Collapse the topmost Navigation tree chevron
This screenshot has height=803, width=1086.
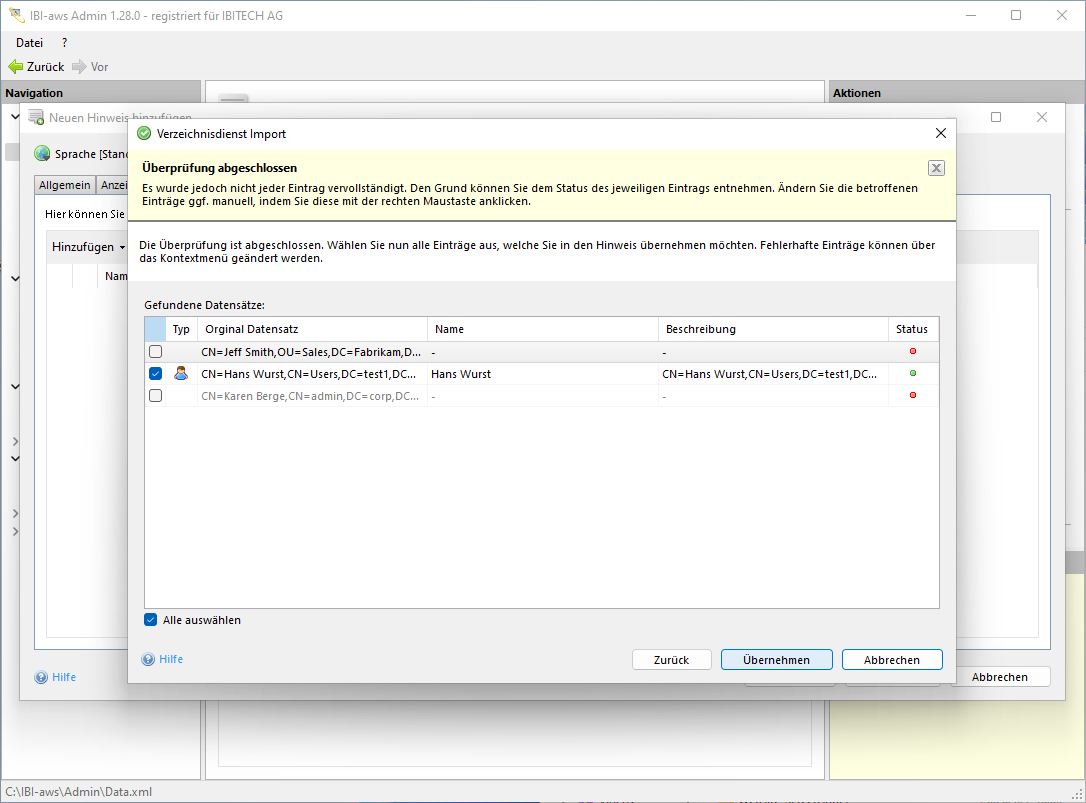click(x=15, y=117)
